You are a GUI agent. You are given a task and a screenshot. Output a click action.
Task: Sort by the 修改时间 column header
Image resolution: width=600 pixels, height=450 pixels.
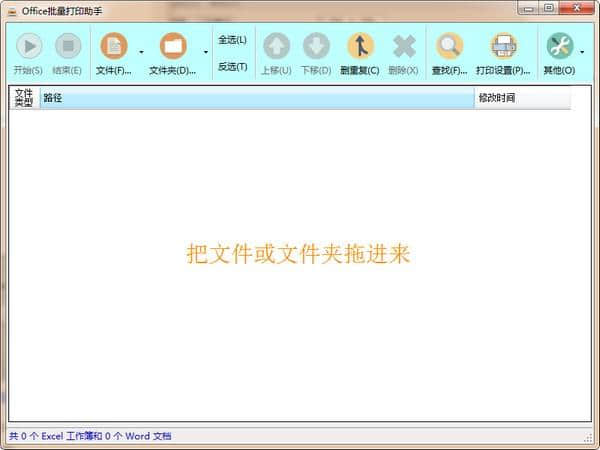coord(523,98)
